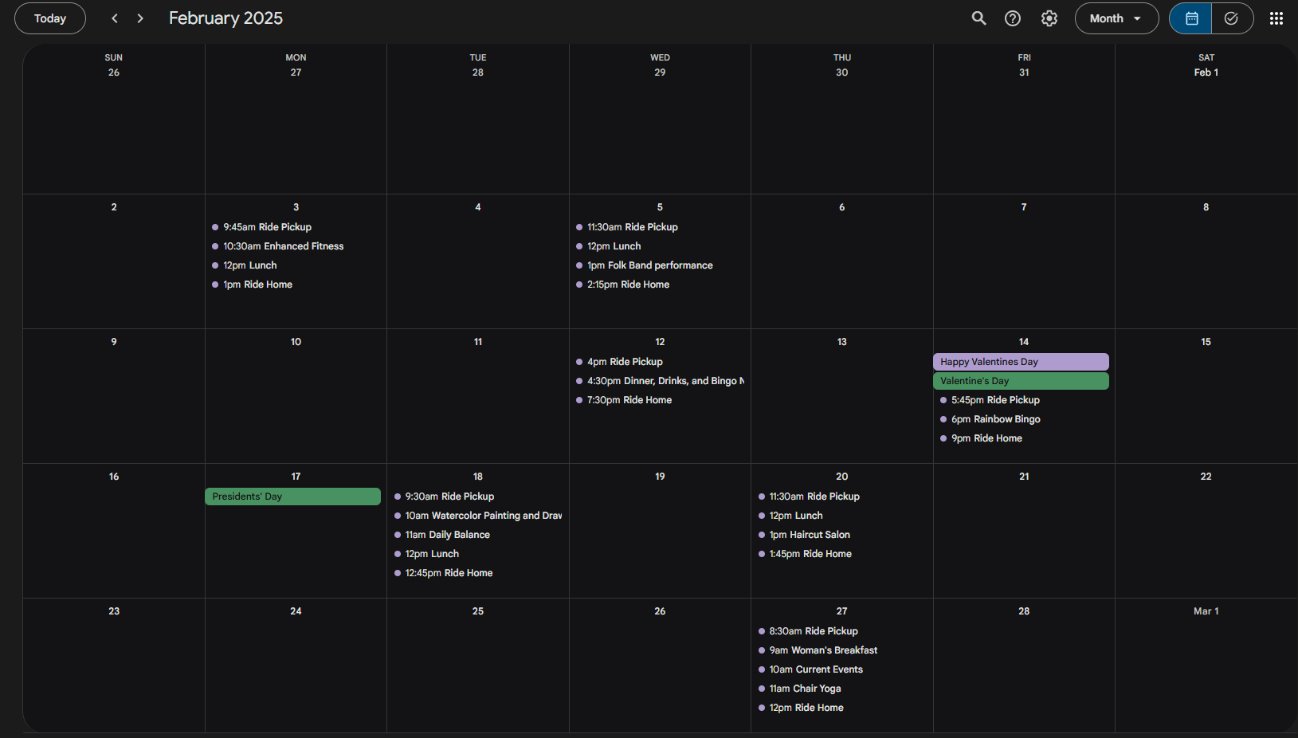Go to previous month arrow
Viewport: 1298px width, 738px height.
pos(115,18)
